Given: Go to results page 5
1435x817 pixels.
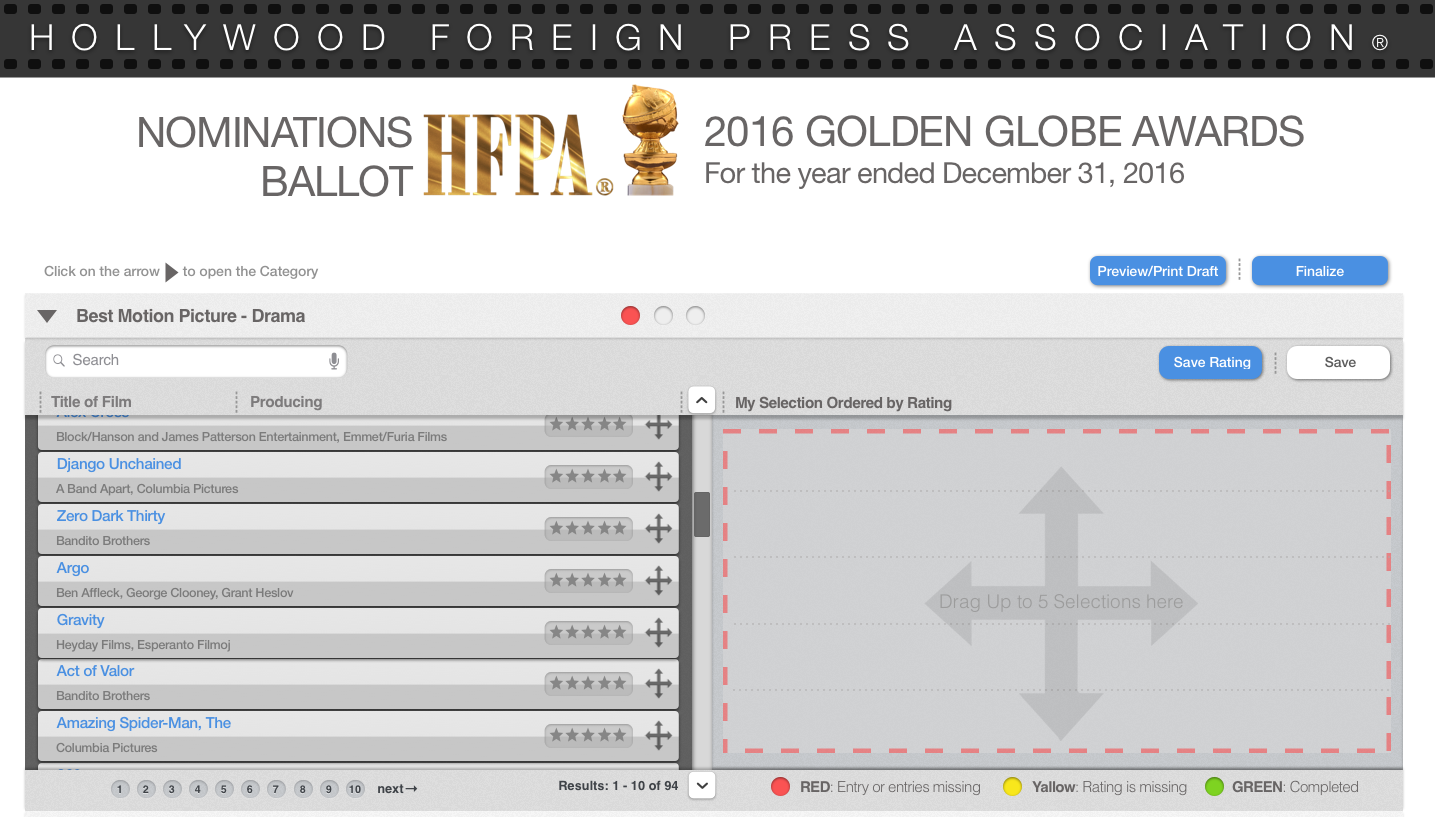Looking at the screenshot, I should point(224,789).
